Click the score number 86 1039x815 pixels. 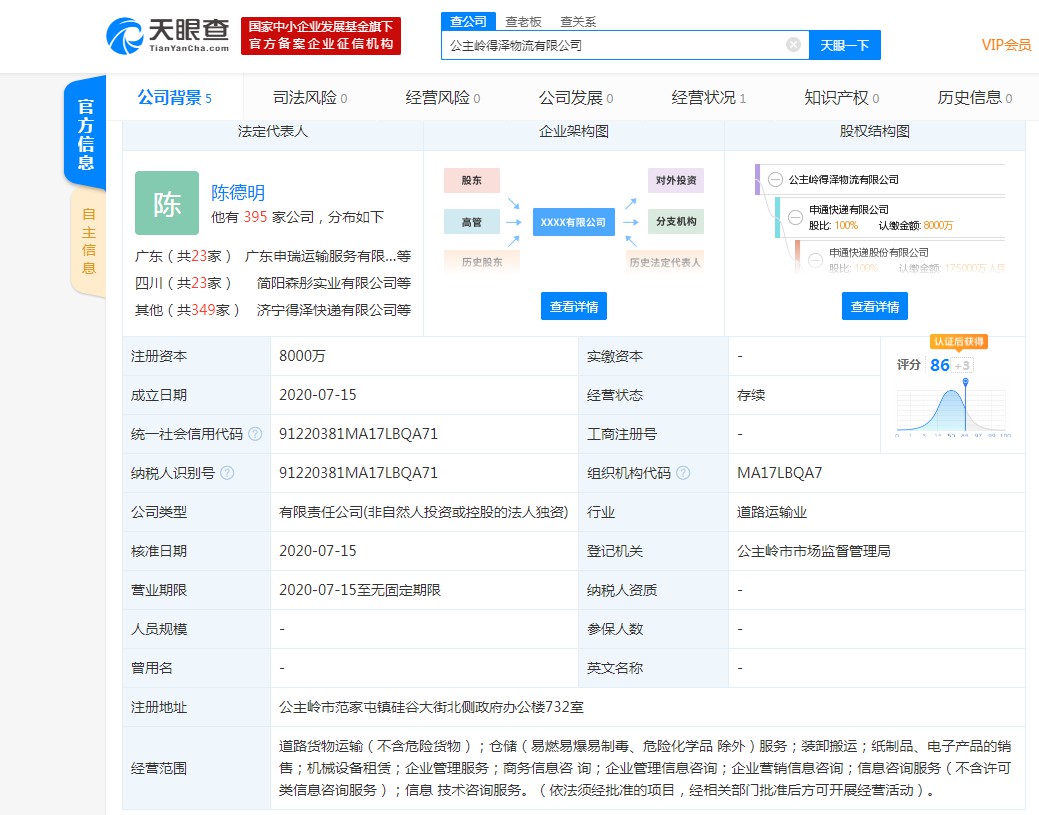940,365
